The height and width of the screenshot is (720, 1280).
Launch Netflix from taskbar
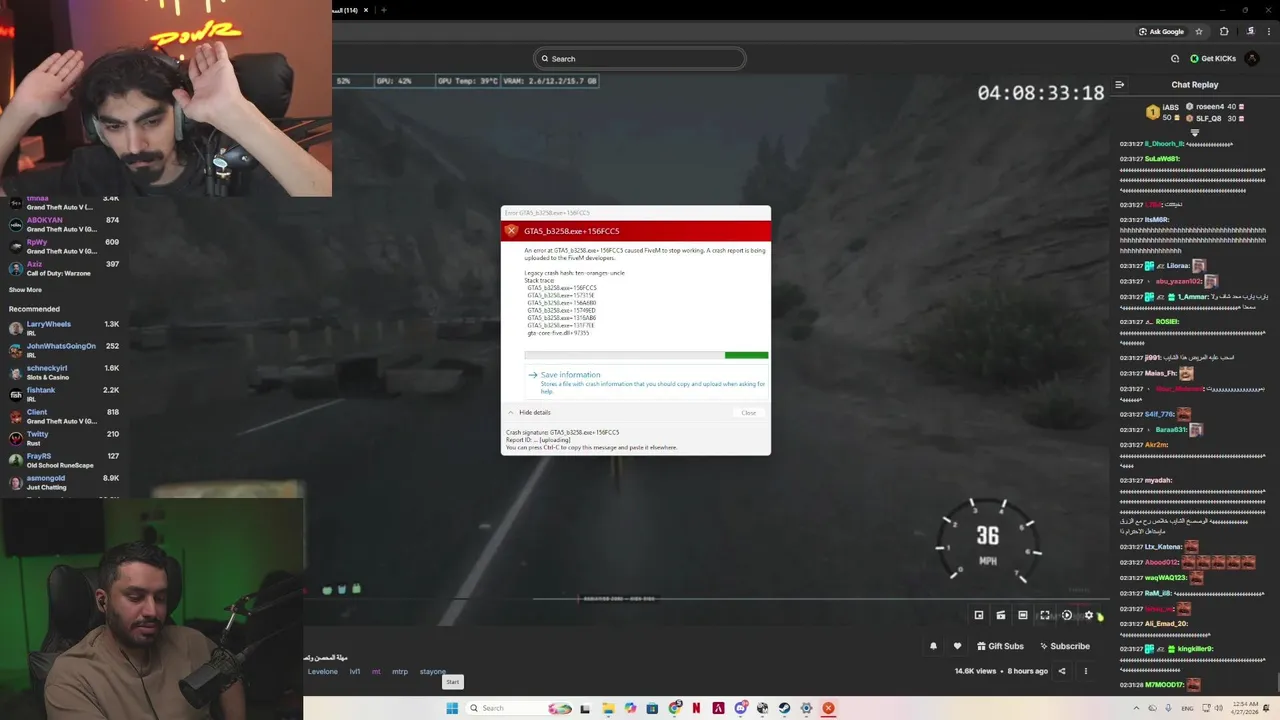pos(696,708)
